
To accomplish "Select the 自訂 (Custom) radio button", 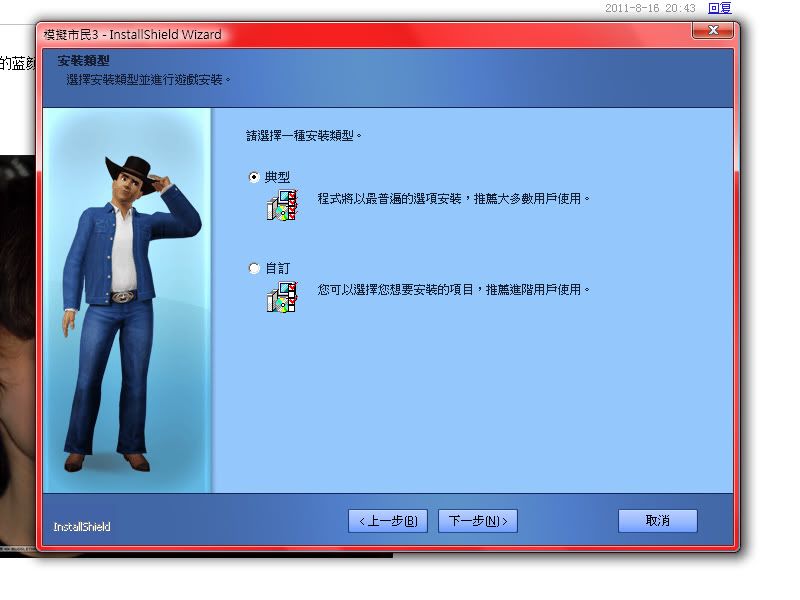I will coord(254,268).
